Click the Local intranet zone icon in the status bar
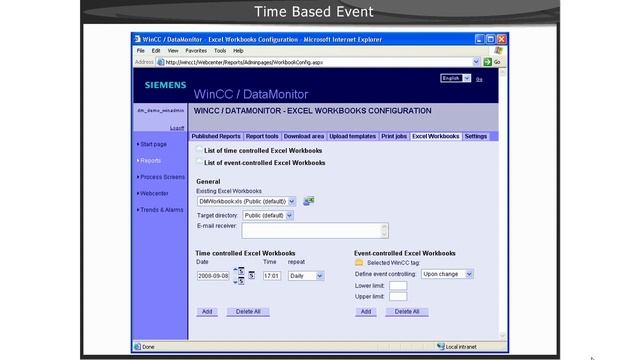 coord(440,347)
